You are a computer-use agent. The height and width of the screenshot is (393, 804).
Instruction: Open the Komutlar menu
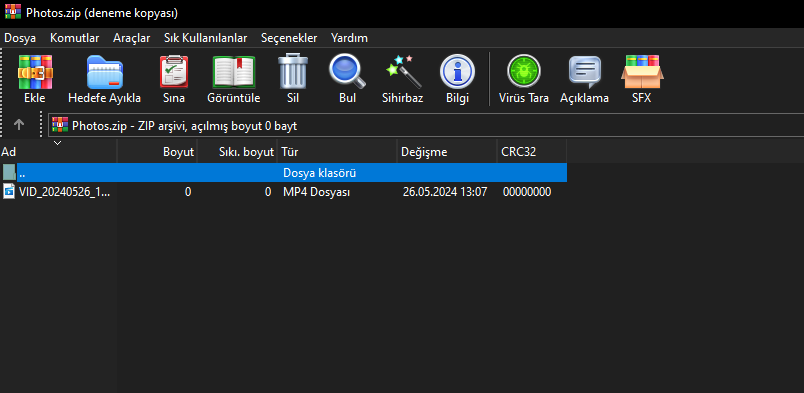coord(74,38)
